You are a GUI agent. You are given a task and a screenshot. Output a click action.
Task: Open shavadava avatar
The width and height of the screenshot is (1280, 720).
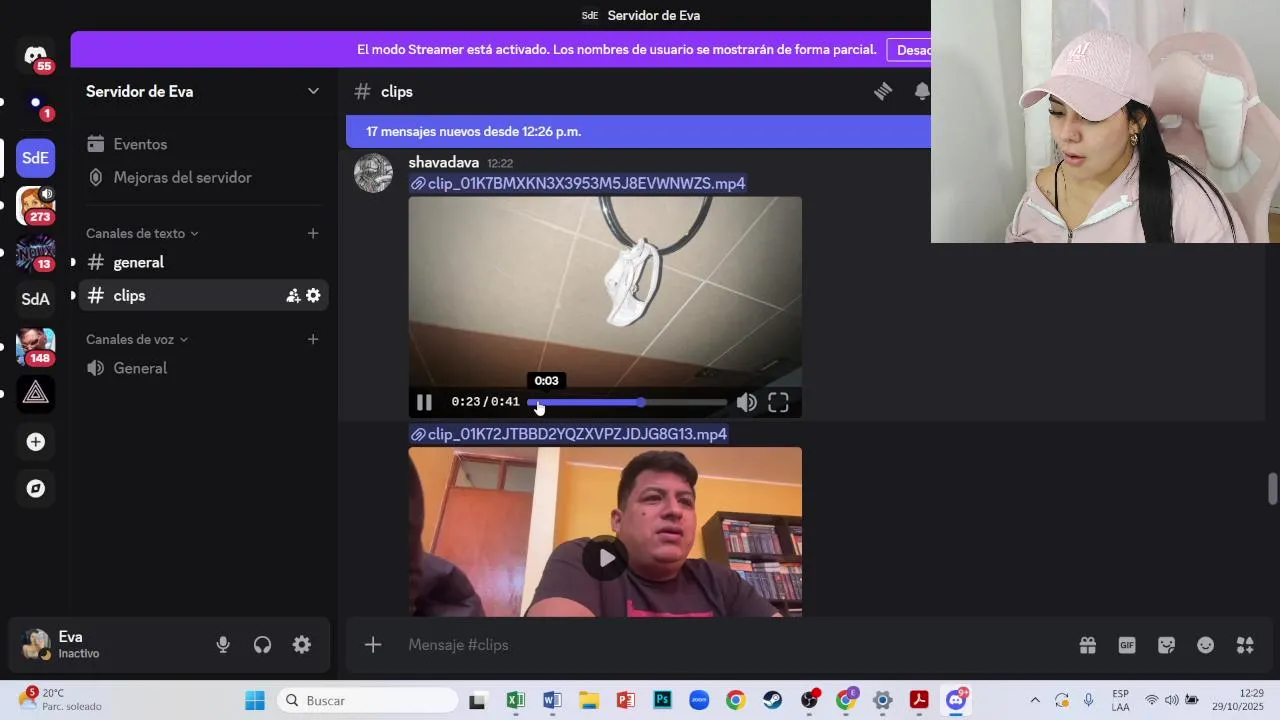point(373,173)
